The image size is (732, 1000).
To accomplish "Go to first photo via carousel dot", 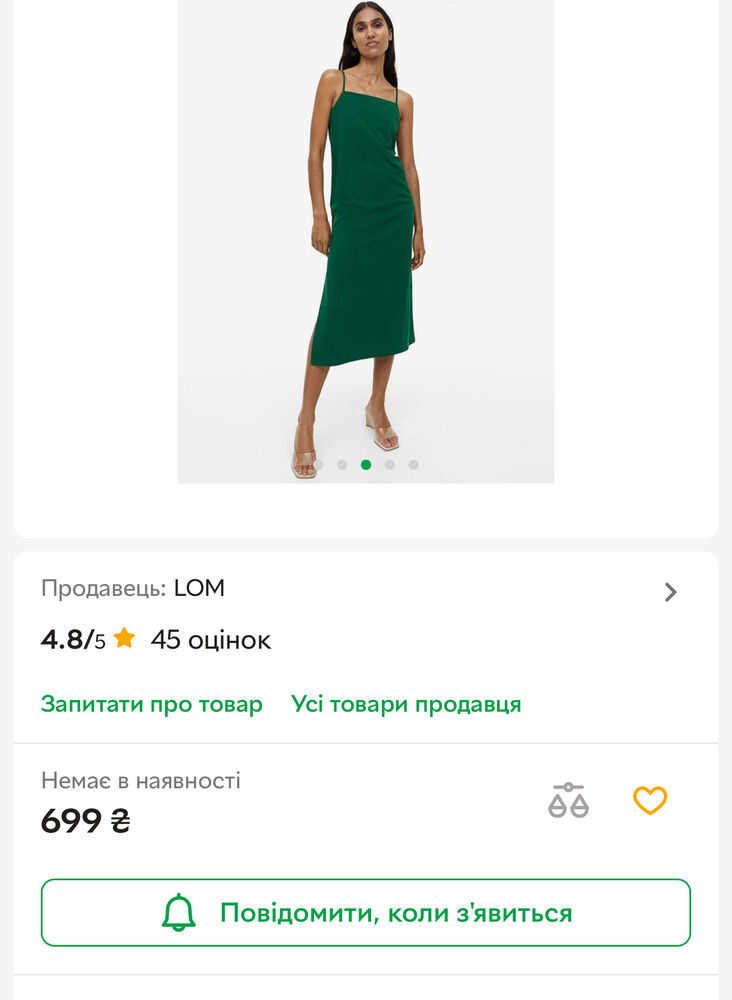I will pos(318,465).
